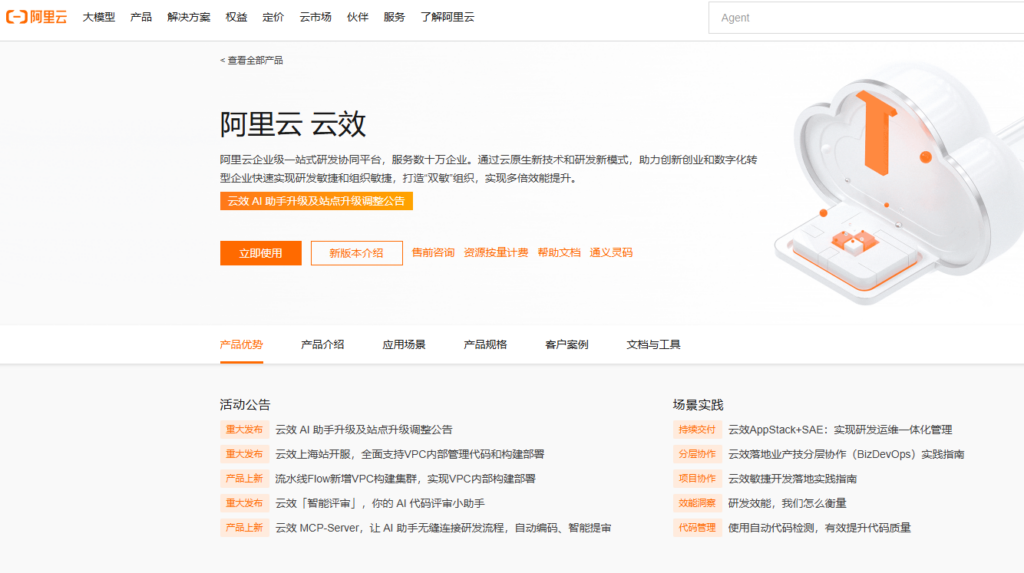Open 云效AppStack+SAE practice article
Viewport: 1024px width, 573px height.
click(840, 430)
